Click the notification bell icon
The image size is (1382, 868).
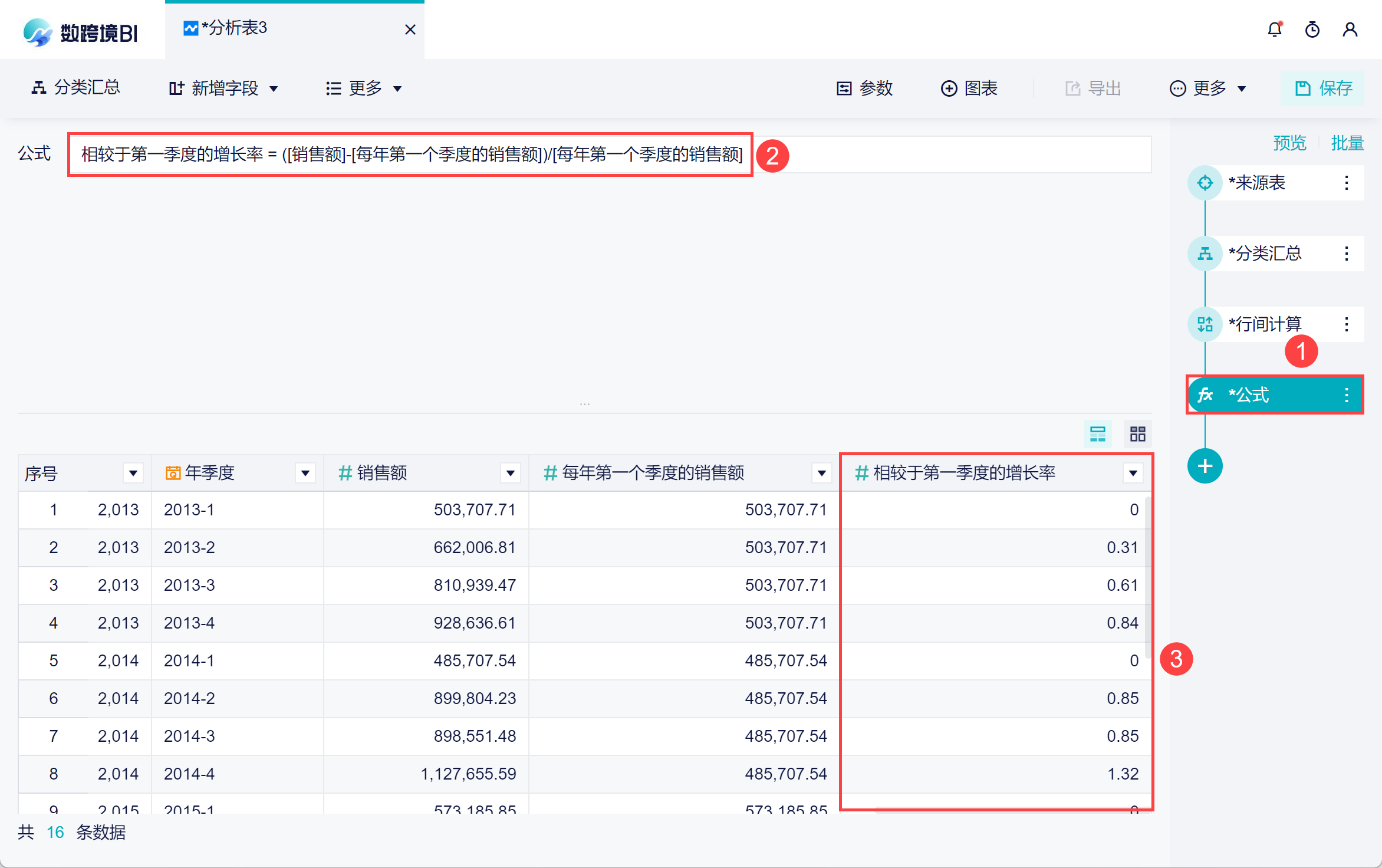(x=1275, y=29)
